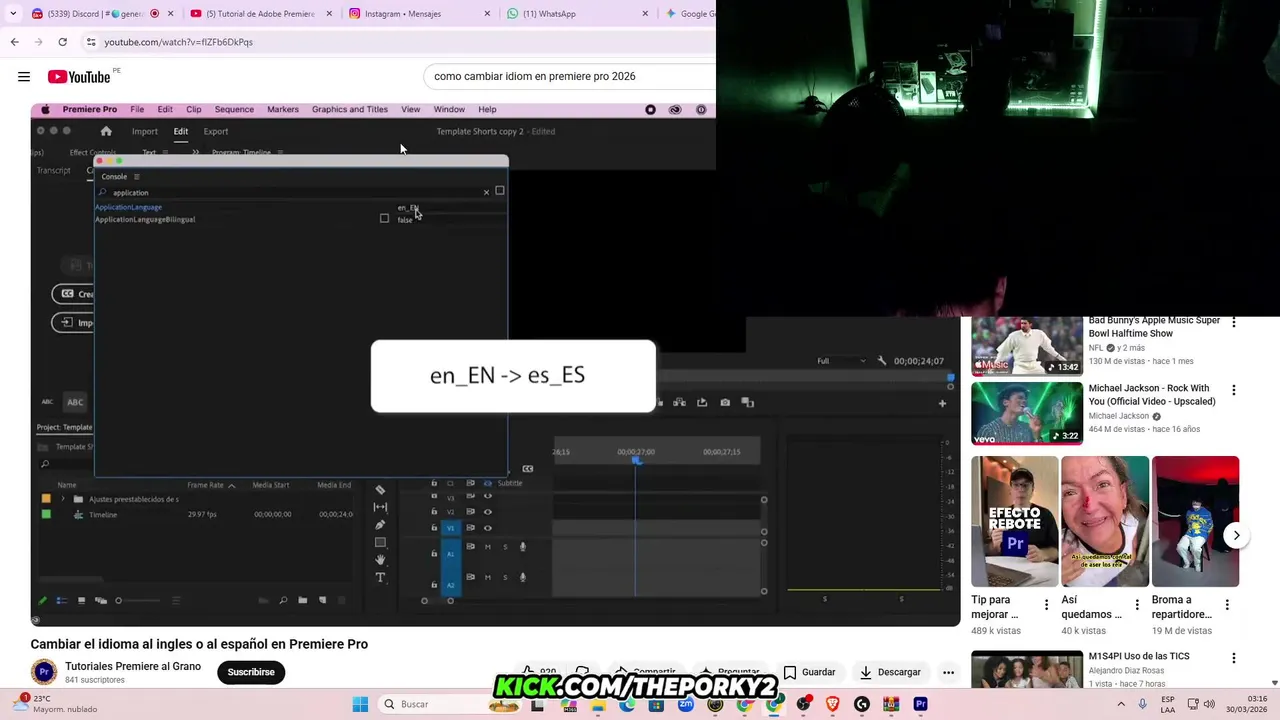Open options for Michael Jackson Rock With You
Screen dimensions: 1280x720
click(x=1233, y=390)
